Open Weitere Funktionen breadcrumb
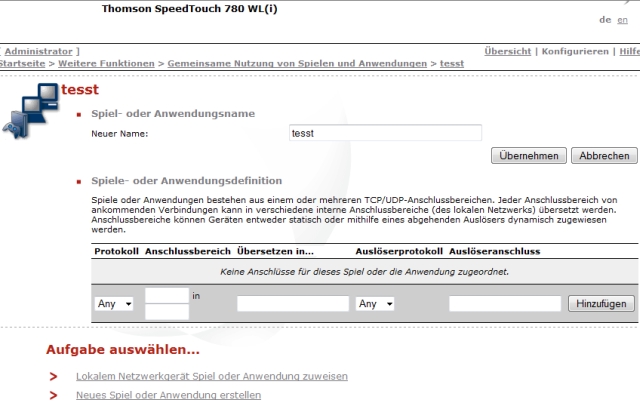 tap(107, 64)
